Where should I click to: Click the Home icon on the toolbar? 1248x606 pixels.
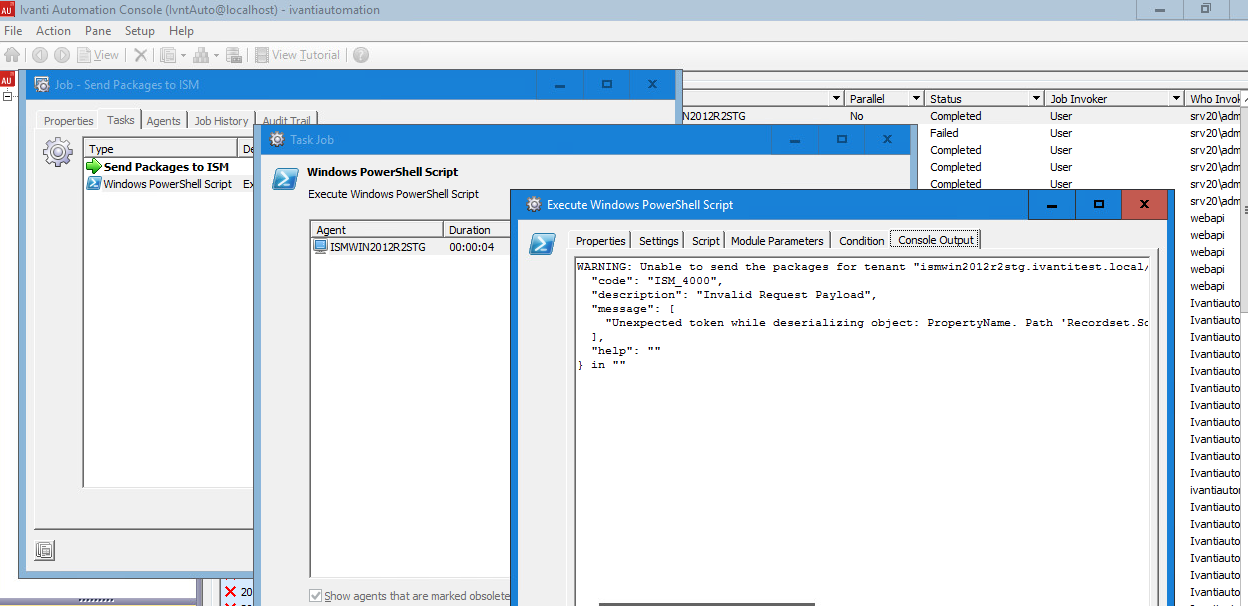tap(13, 54)
